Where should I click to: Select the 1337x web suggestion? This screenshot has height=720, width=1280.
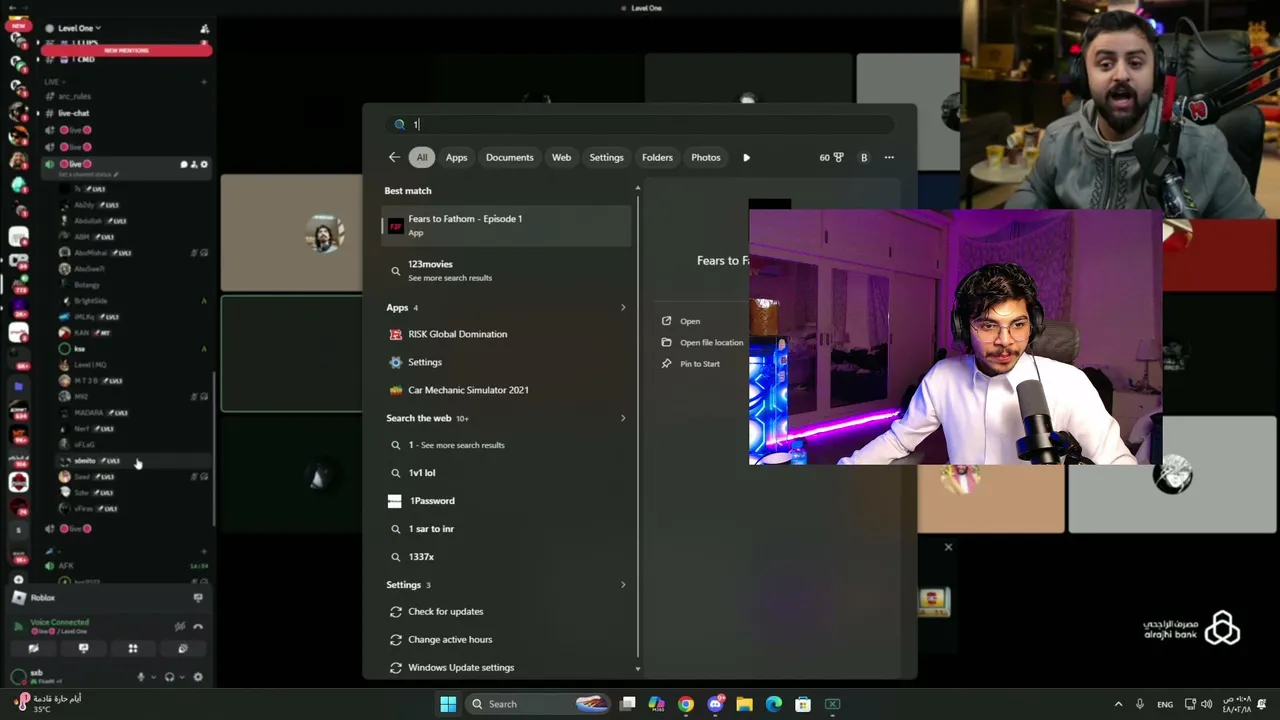[x=507, y=557]
